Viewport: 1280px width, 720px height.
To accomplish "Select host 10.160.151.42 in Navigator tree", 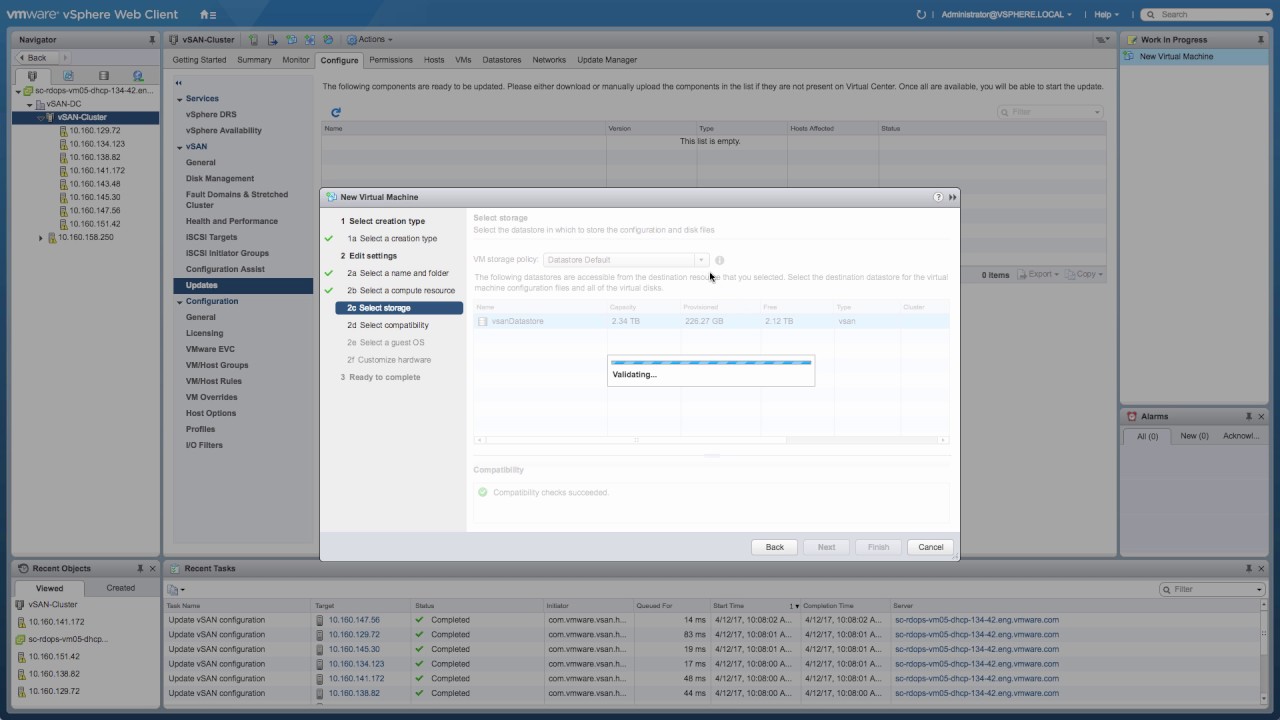I will [x=94, y=224].
